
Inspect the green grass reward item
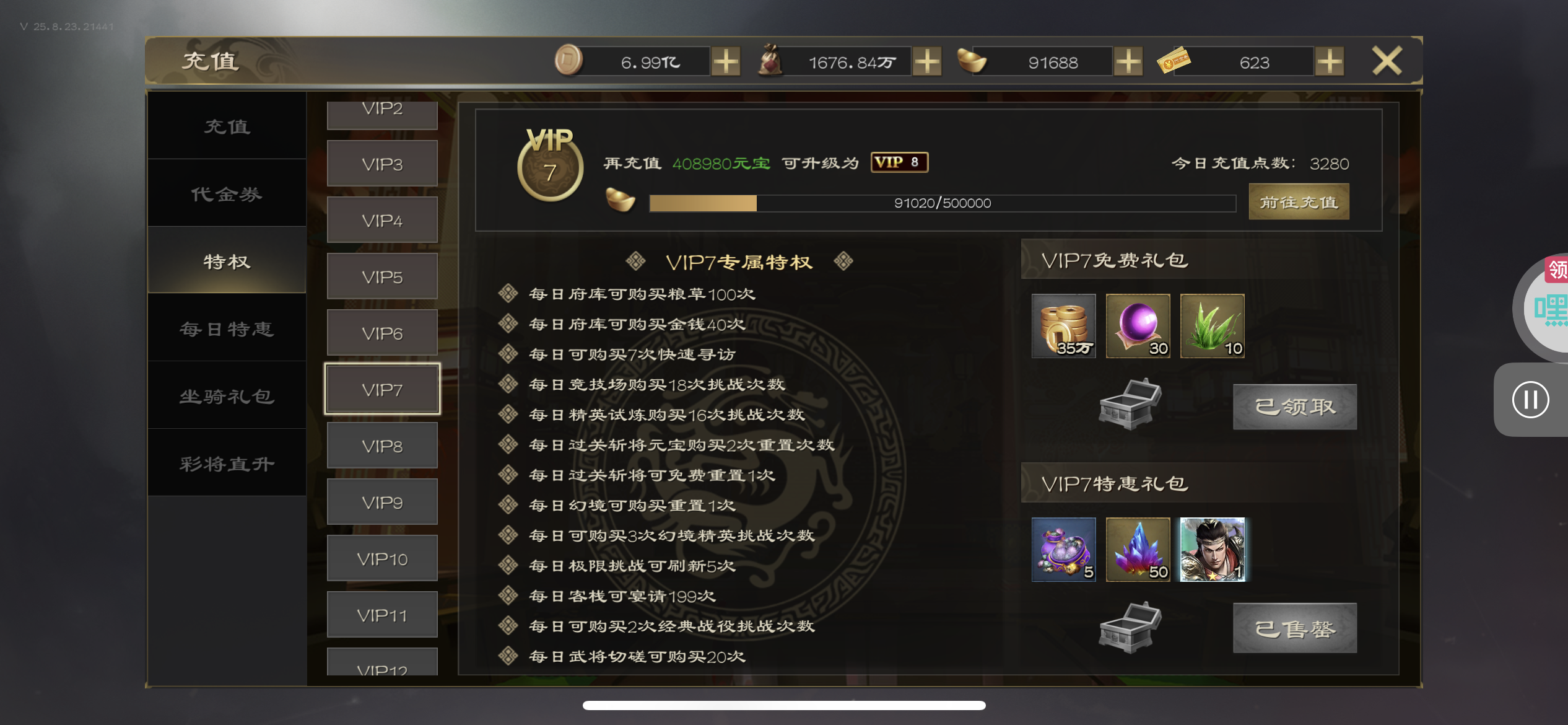pos(1213,326)
